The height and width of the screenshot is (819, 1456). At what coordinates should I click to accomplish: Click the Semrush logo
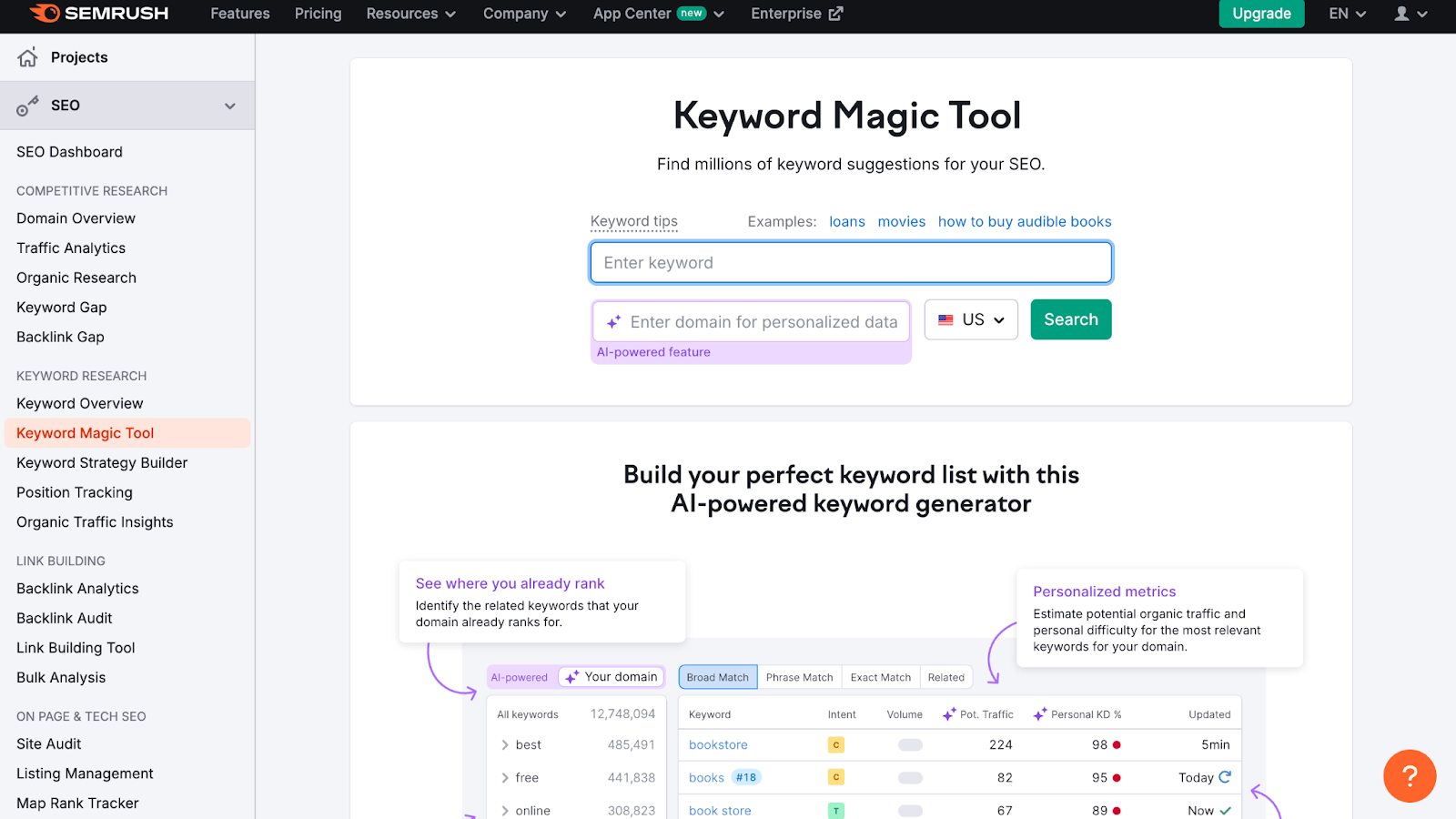click(x=99, y=14)
